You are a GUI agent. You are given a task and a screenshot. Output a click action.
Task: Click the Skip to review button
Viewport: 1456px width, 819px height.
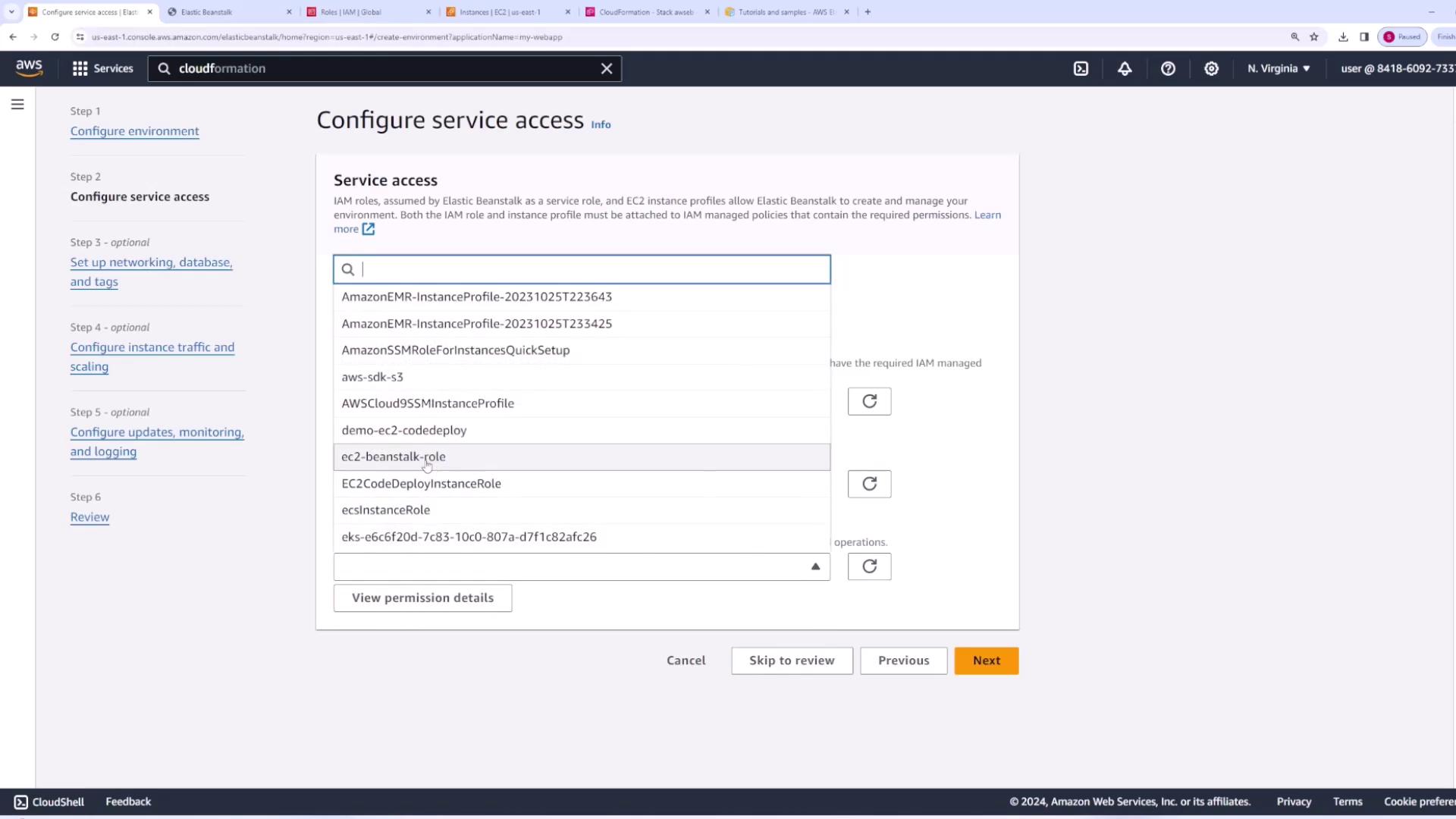click(x=792, y=661)
